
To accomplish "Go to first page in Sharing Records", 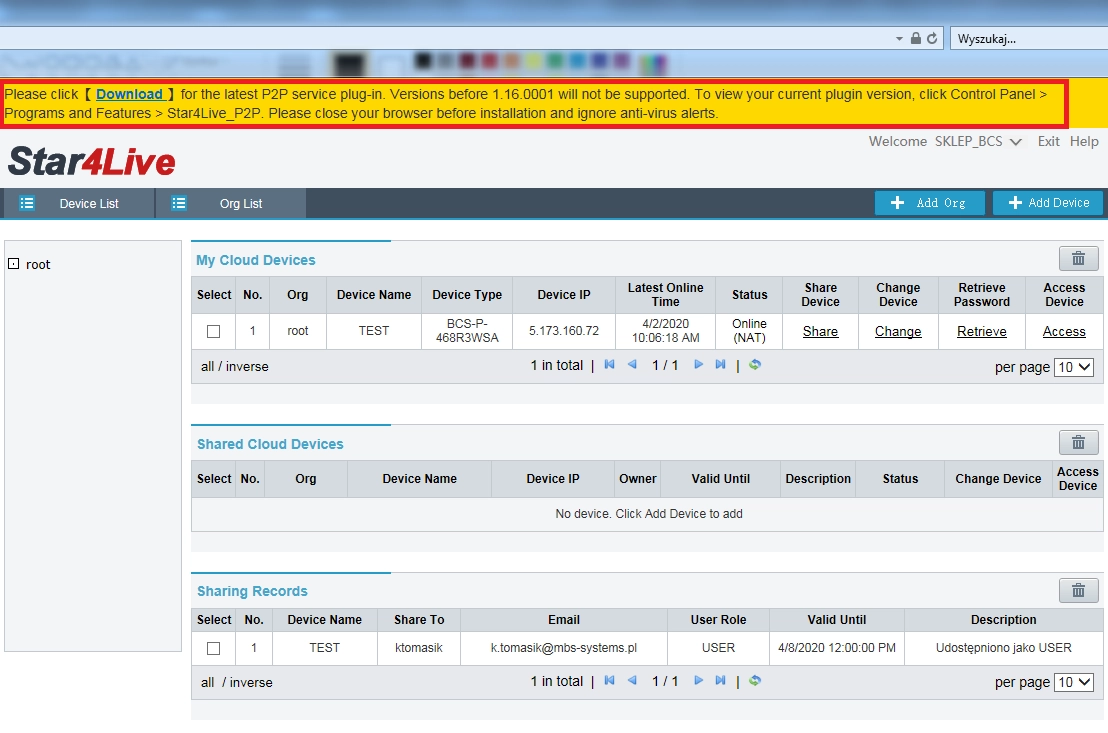I will tap(609, 681).
